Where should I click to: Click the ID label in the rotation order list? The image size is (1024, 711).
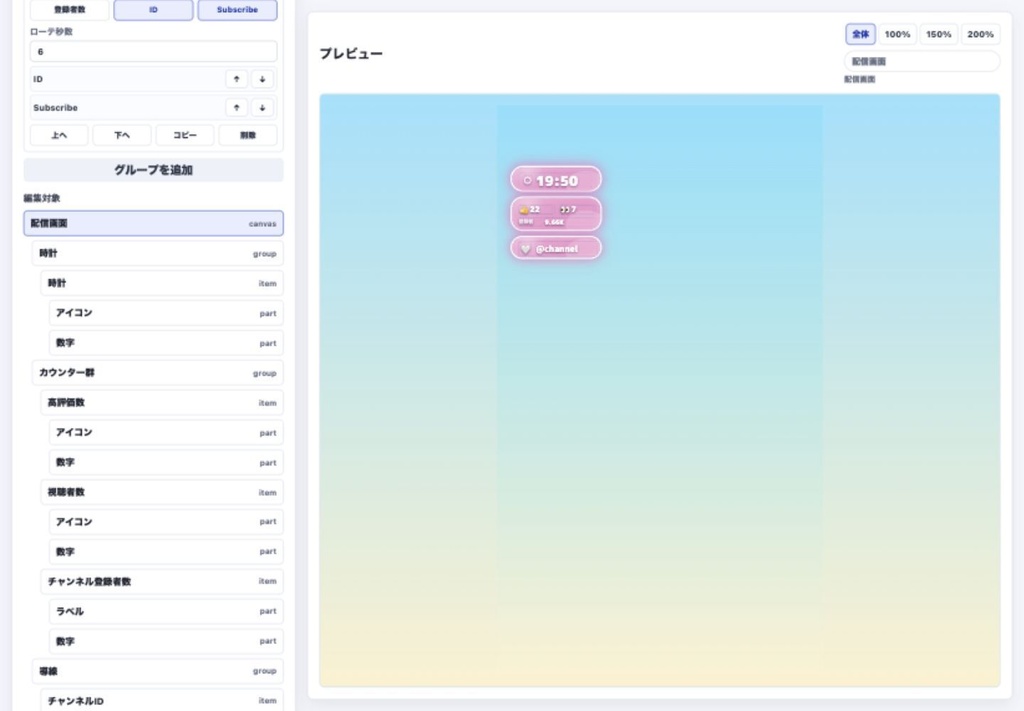[38, 79]
